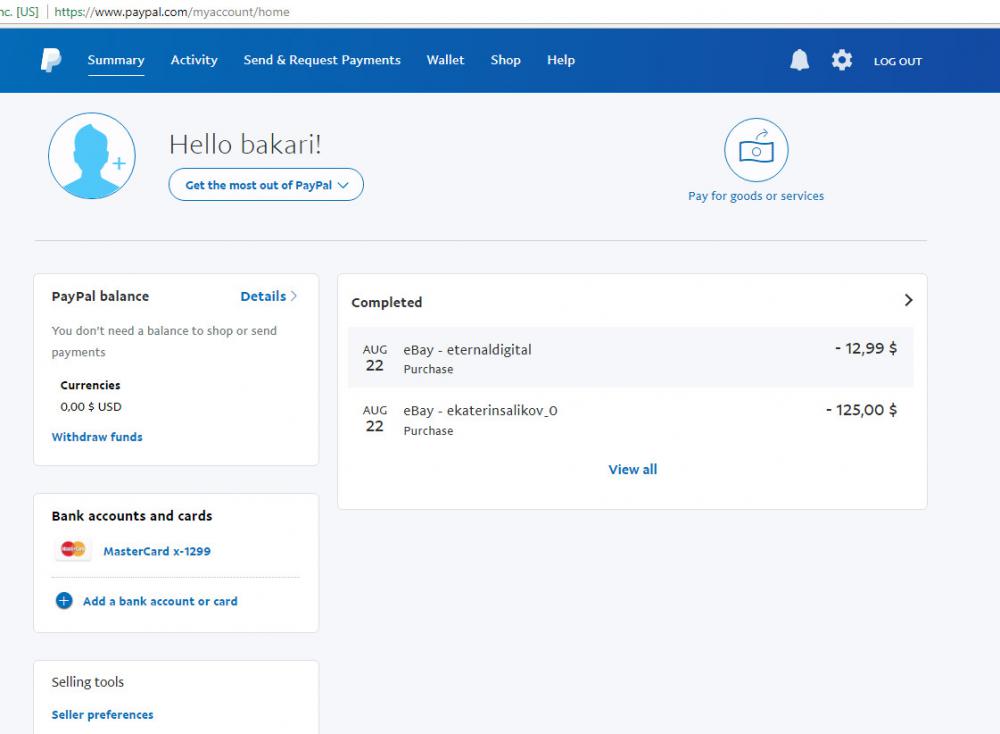The height and width of the screenshot is (734, 1000).
Task: Open the notifications bell
Action: [799, 60]
